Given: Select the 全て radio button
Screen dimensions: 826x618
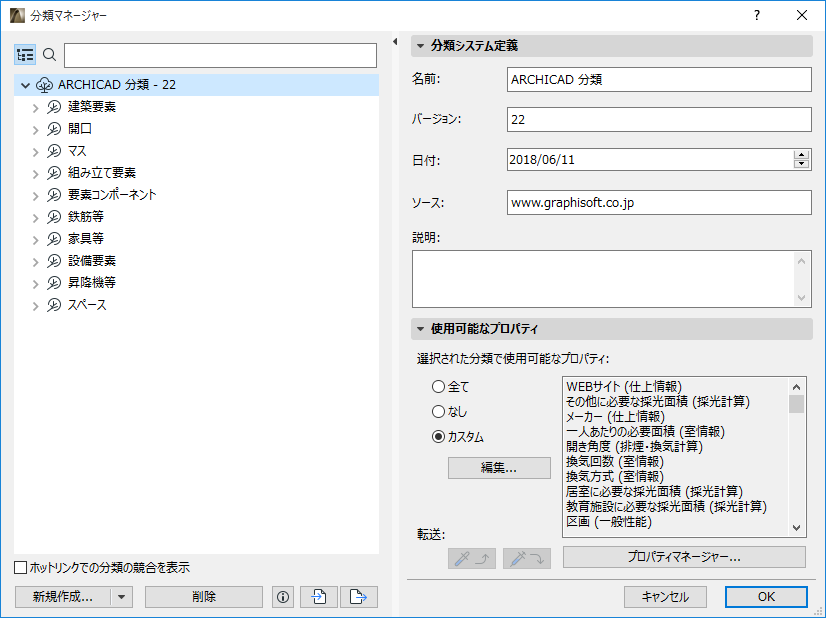Looking at the screenshot, I should tap(438, 386).
